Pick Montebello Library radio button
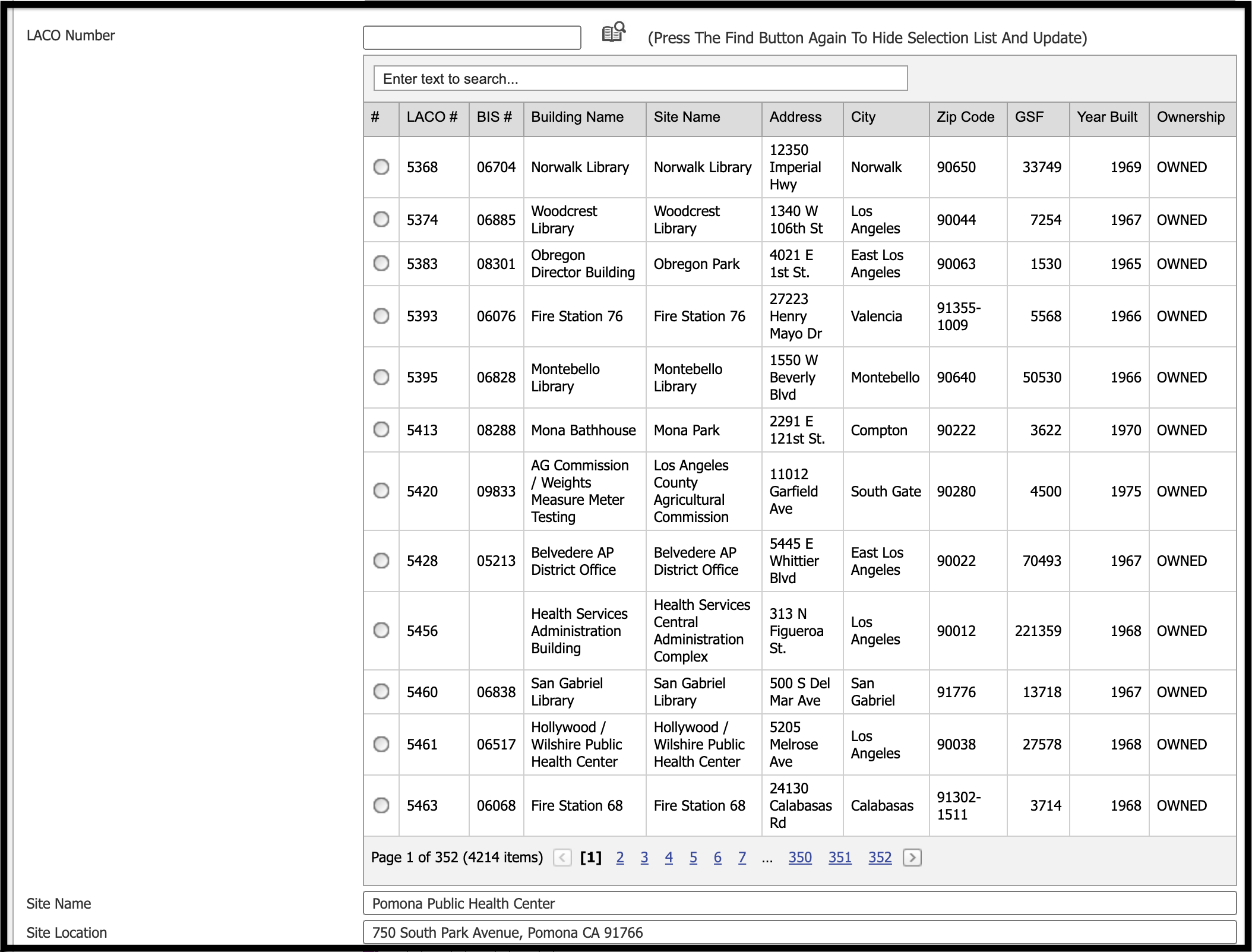Image resolution: width=1252 pixels, height=952 pixels. pyautogui.click(x=381, y=377)
